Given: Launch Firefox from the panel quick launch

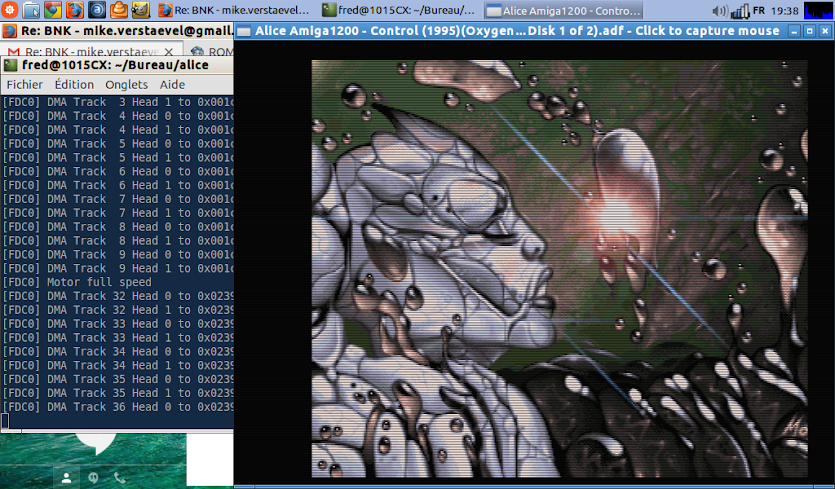Looking at the screenshot, I should pos(75,10).
